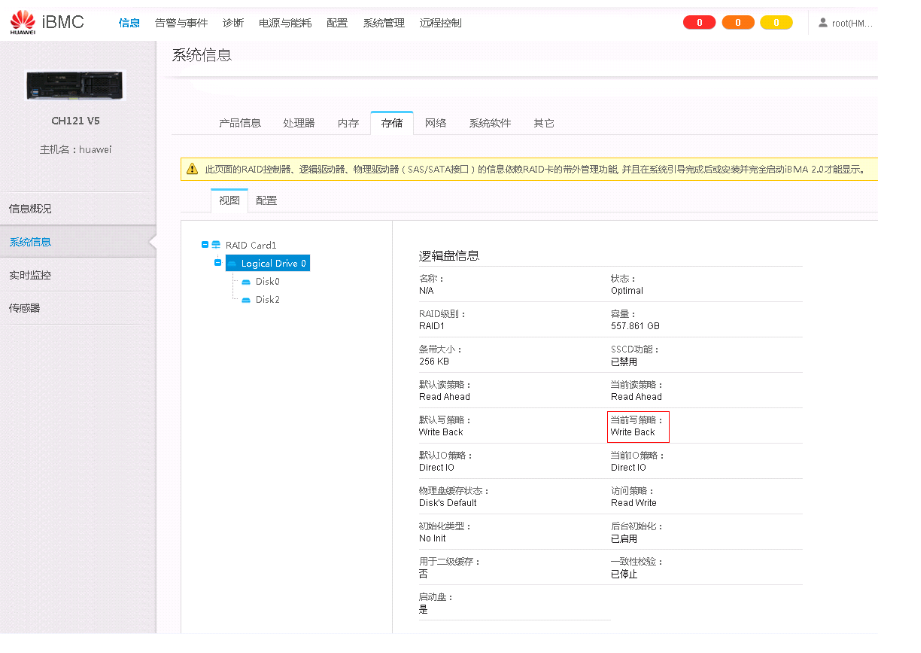This screenshot has height=653, width=921.
Task: Open the 电源与能耗 menu item
Action: (x=282, y=22)
